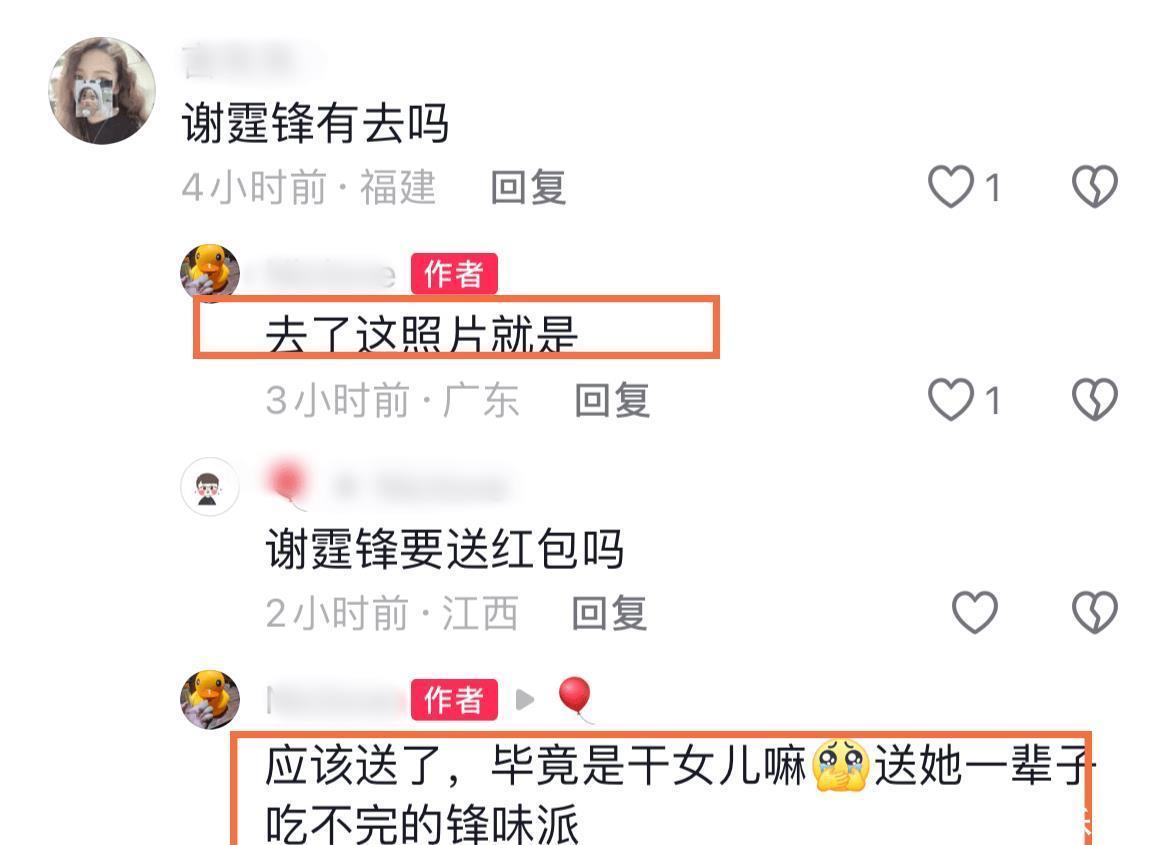Image resolution: width=1170 pixels, height=845 pixels.
Task: Open duck avatar beside the red balloon reply
Action: click(210, 699)
